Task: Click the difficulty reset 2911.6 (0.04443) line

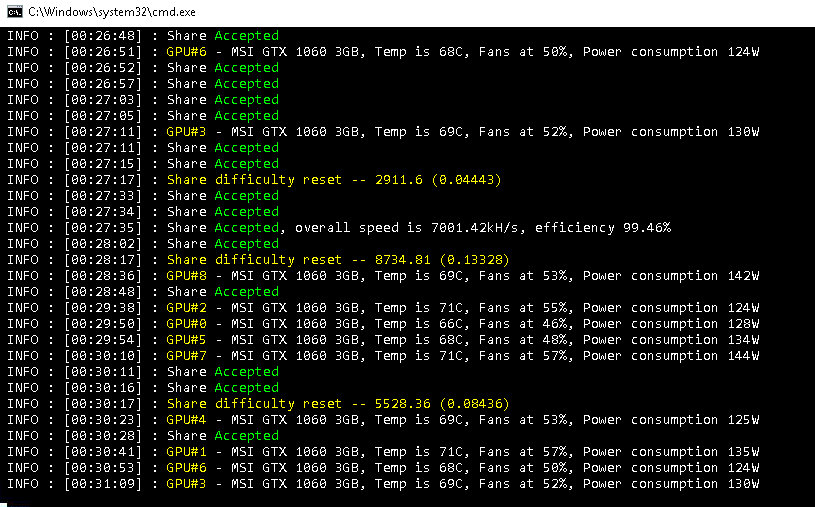Action: point(254,180)
